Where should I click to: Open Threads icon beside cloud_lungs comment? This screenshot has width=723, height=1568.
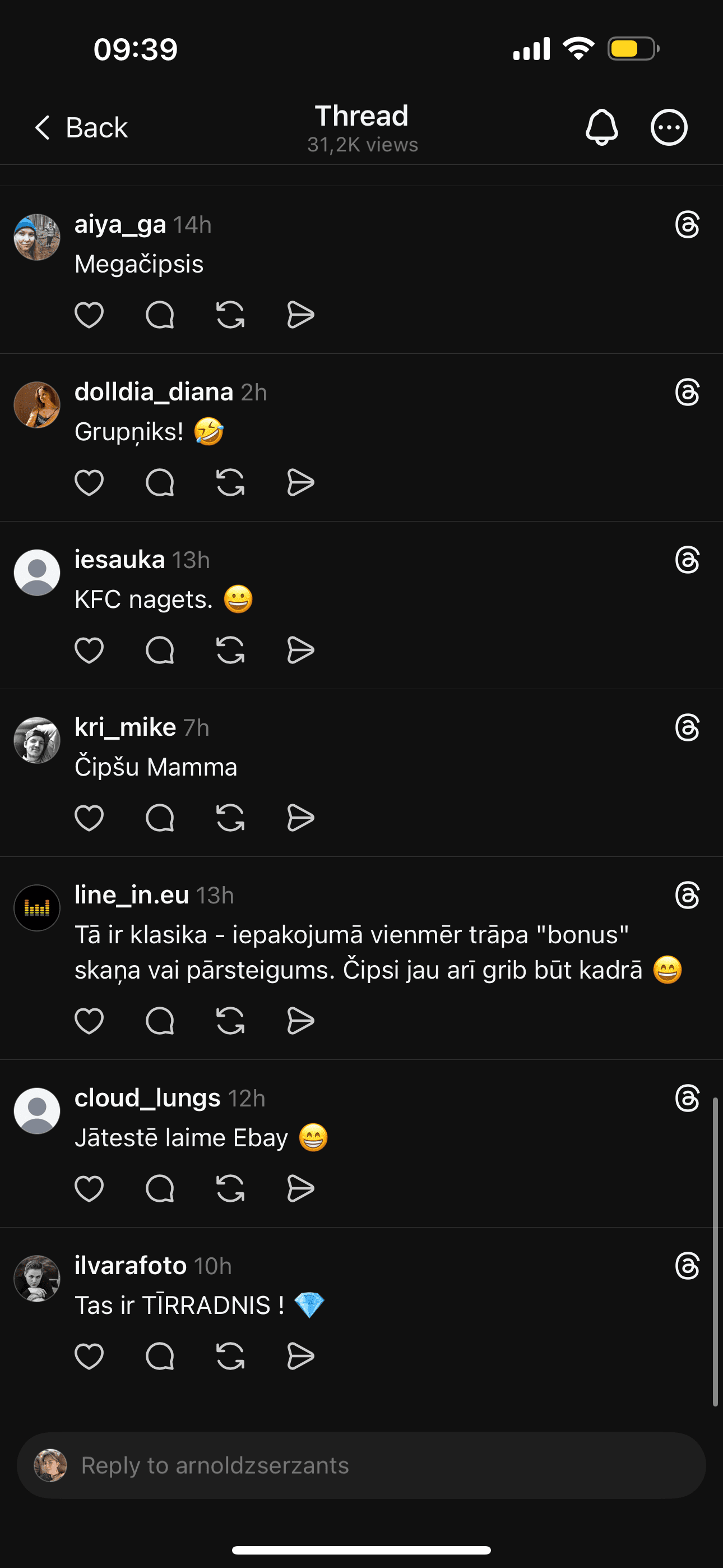pyautogui.click(x=687, y=1099)
